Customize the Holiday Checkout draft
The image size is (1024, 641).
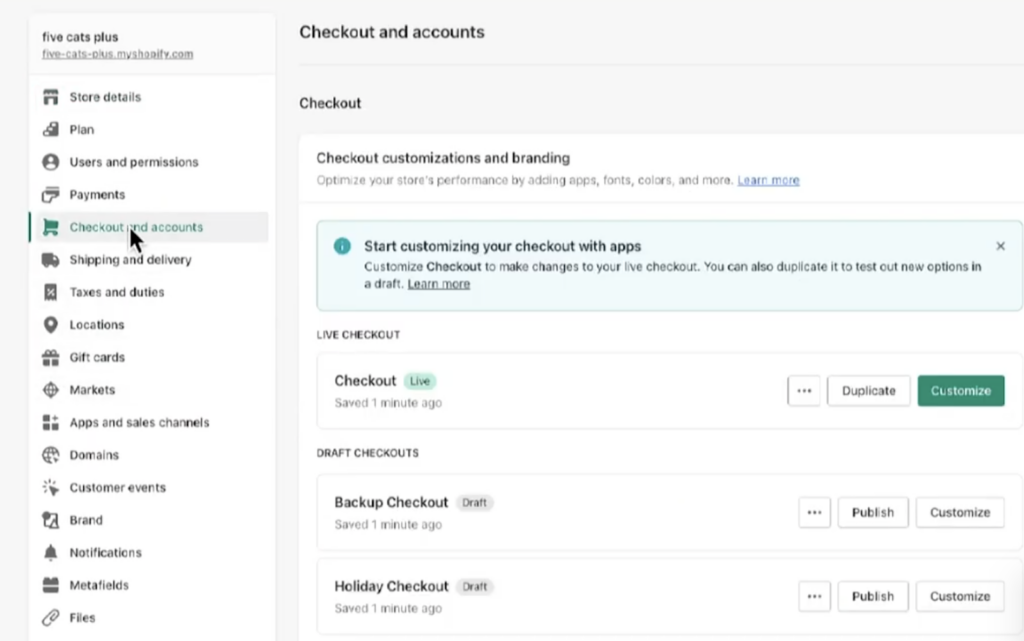pos(960,597)
